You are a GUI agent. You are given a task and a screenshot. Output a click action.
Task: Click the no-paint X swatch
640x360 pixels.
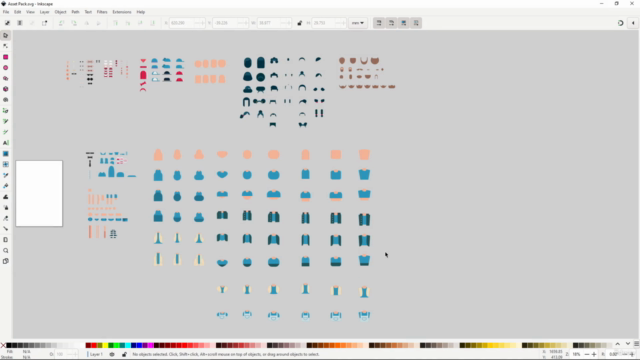tap(3, 345)
